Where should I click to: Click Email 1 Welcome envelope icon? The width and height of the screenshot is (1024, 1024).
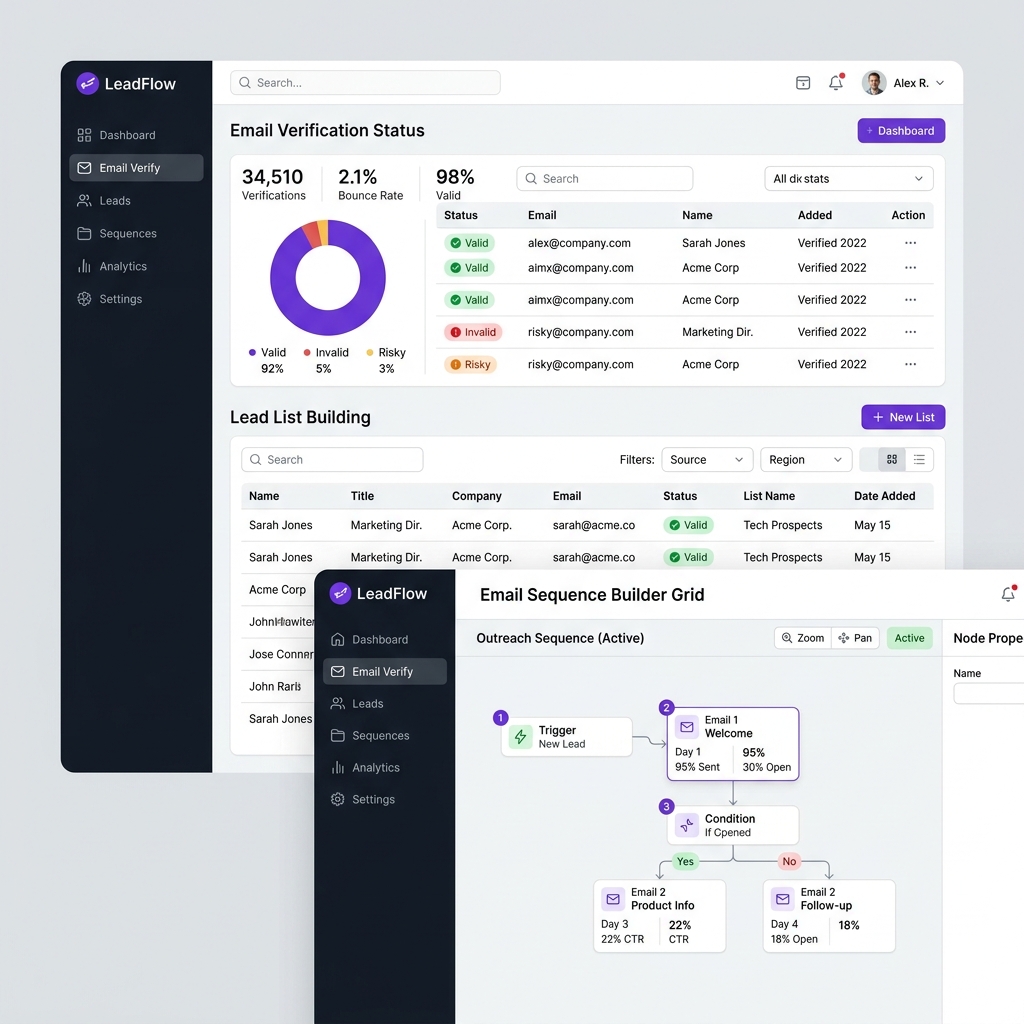(686, 726)
